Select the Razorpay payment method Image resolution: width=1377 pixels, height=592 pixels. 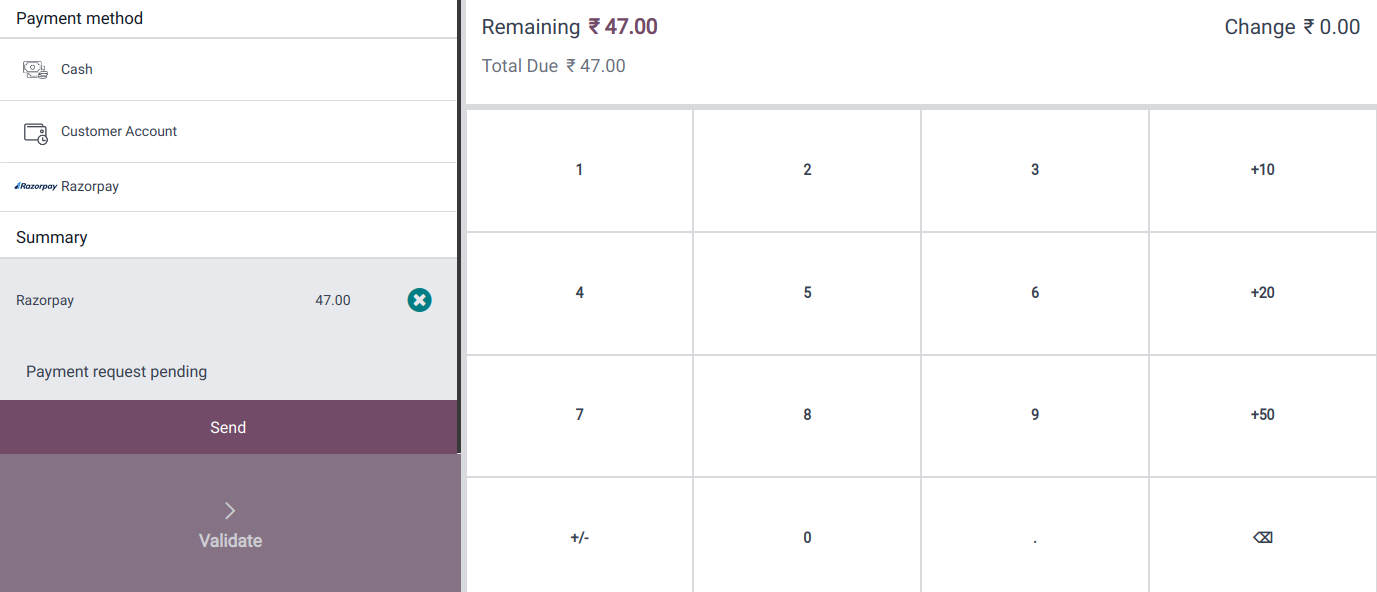(228, 187)
